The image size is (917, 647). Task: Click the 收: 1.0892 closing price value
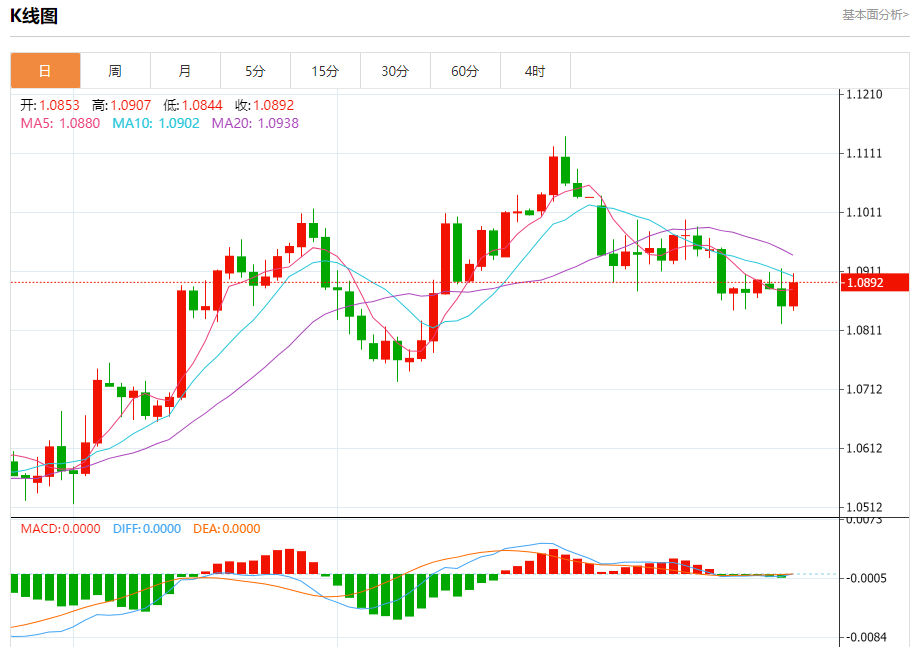(x=264, y=105)
